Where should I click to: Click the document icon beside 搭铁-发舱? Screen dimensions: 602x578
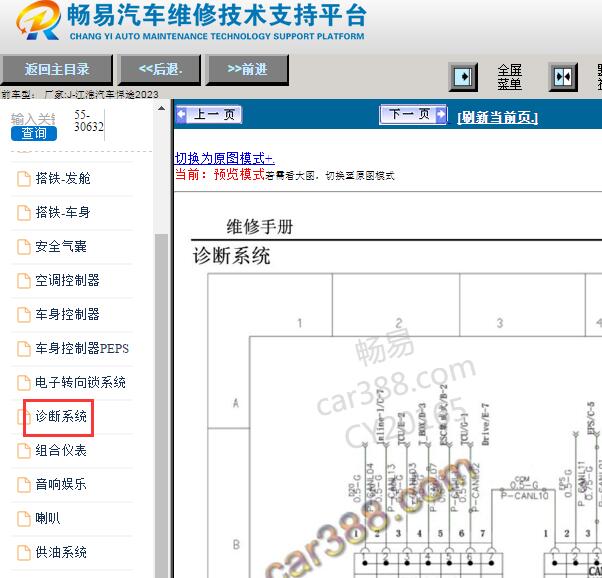click(24, 179)
